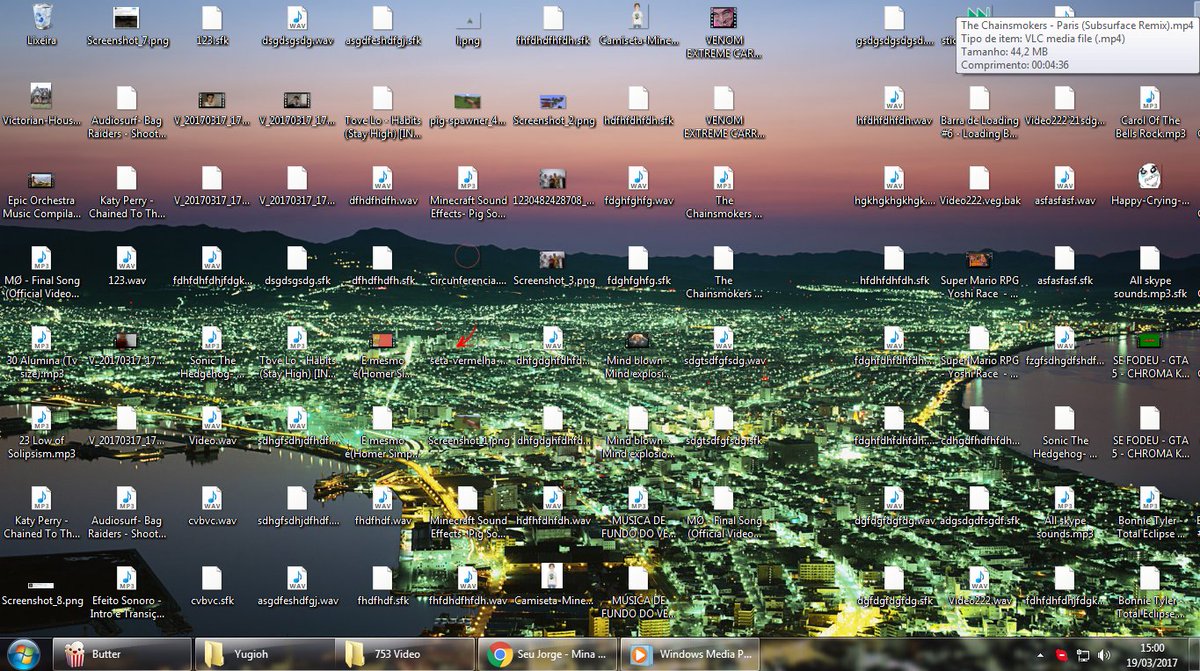Switch to Windows Media Player taskbar button
This screenshot has height=671, width=1200.
coord(690,655)
